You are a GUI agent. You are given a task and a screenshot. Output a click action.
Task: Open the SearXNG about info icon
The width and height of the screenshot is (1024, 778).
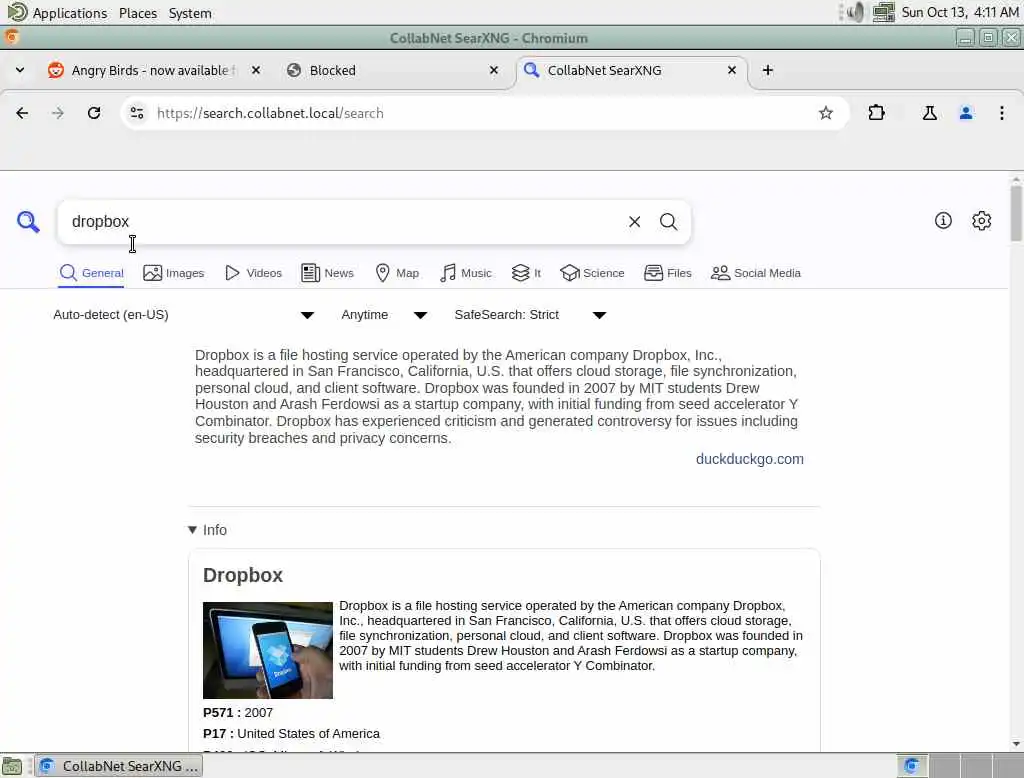tap(942, 221)
